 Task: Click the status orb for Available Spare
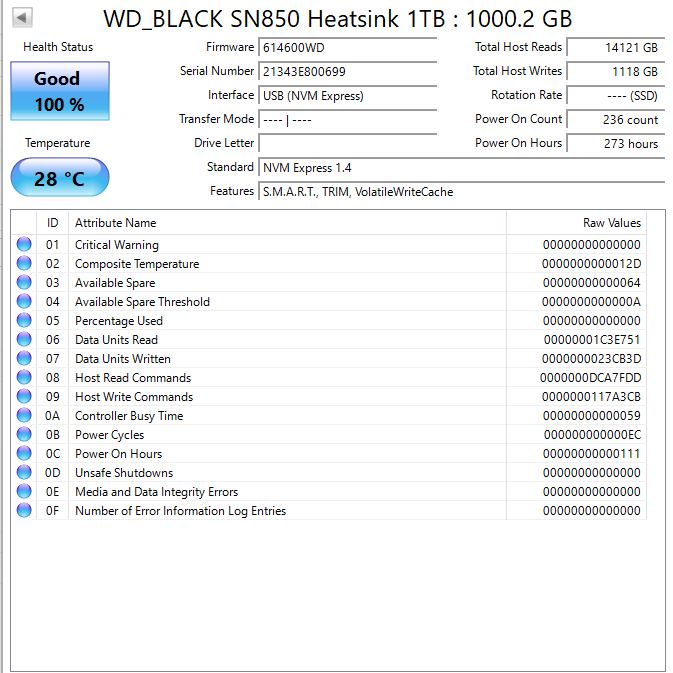(x=24, y=282)
